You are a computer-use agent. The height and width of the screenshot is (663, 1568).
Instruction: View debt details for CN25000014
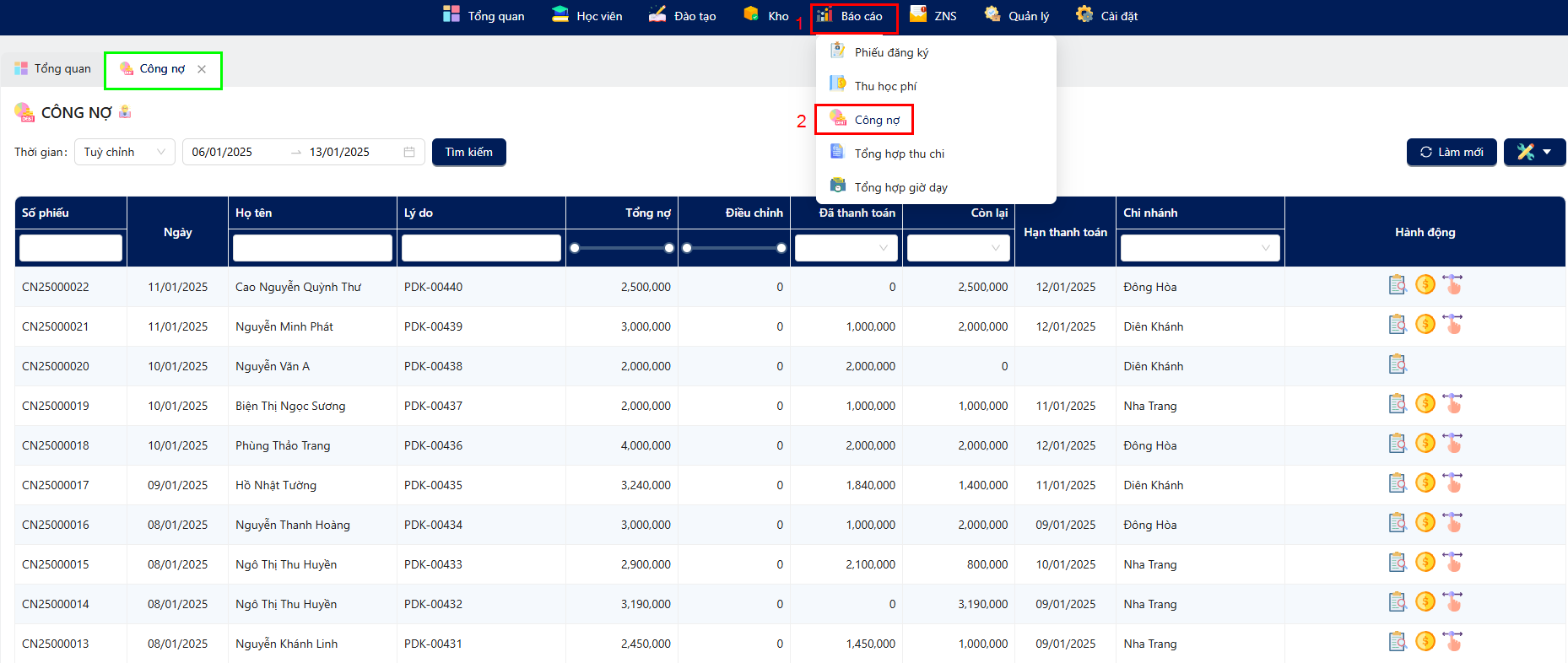point(1398,602)
